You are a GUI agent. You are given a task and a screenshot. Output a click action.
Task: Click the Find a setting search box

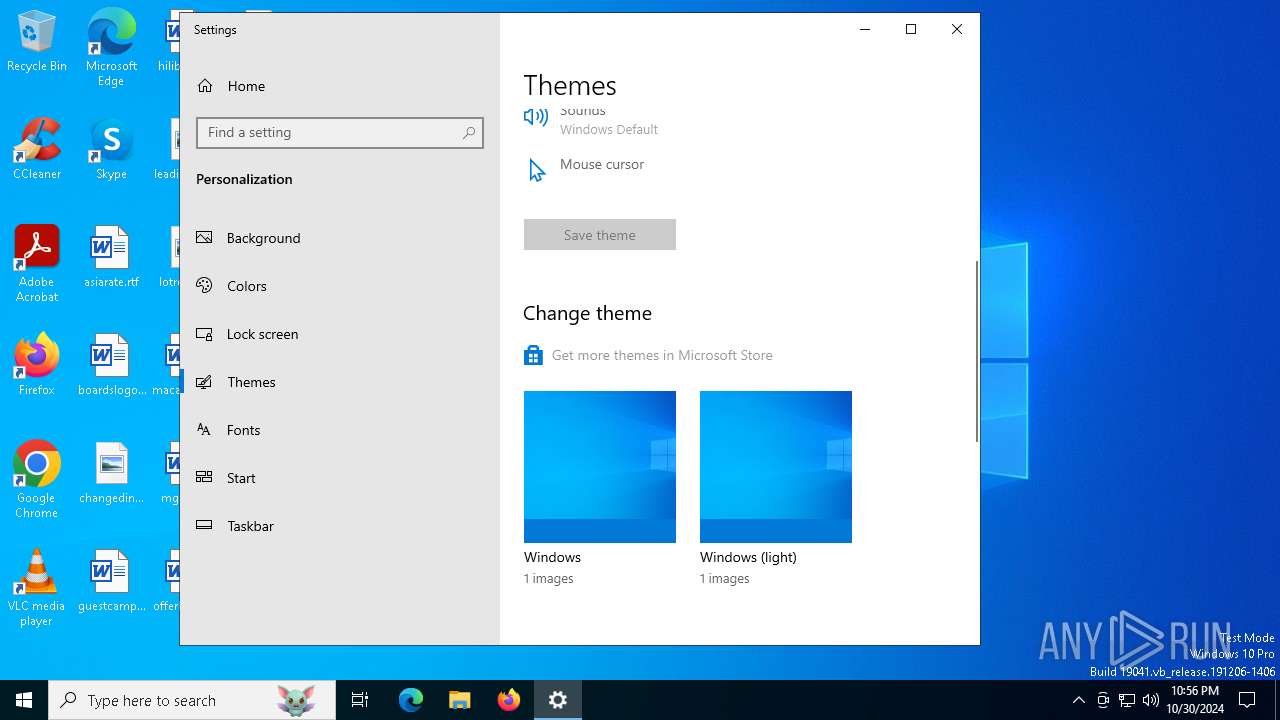(340, 133)
